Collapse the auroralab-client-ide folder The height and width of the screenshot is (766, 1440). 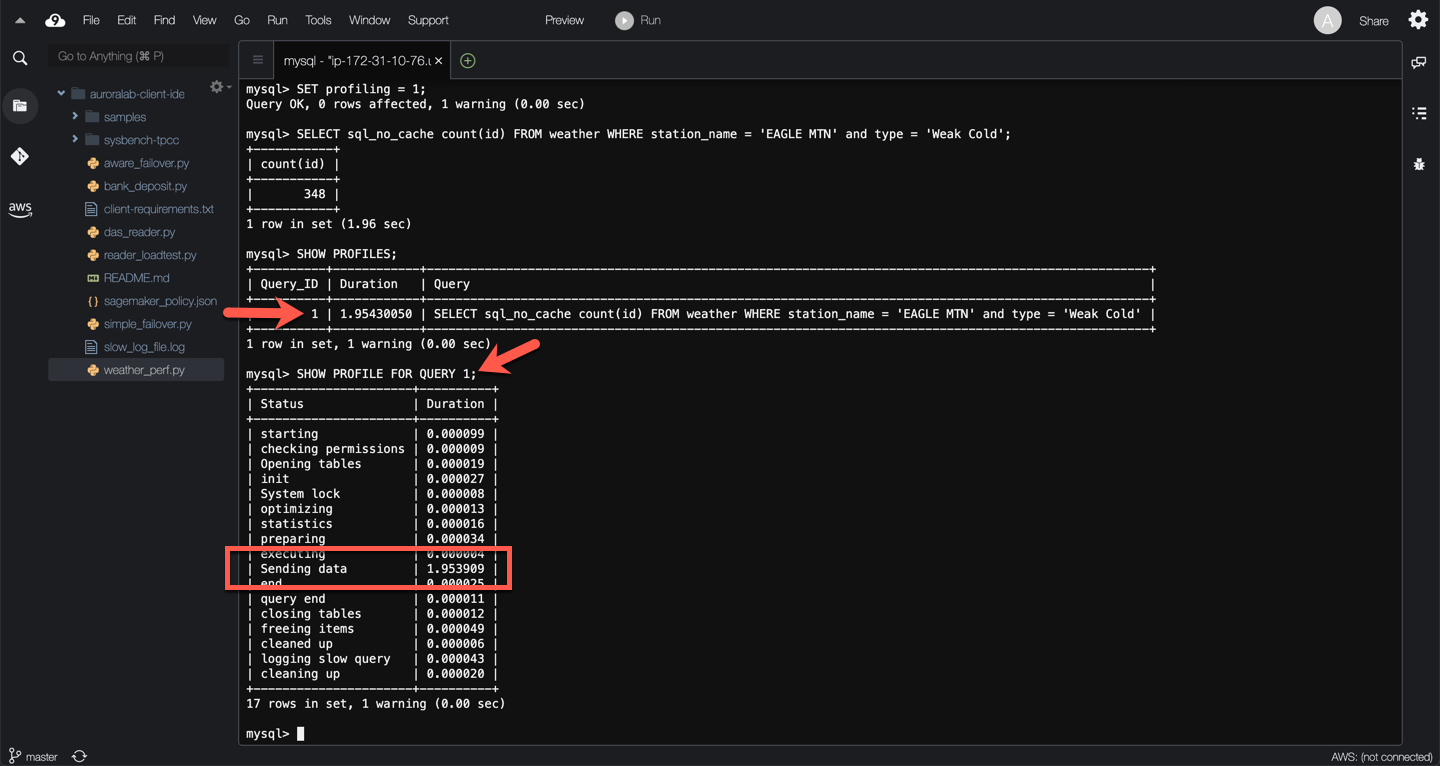[61, 94]
